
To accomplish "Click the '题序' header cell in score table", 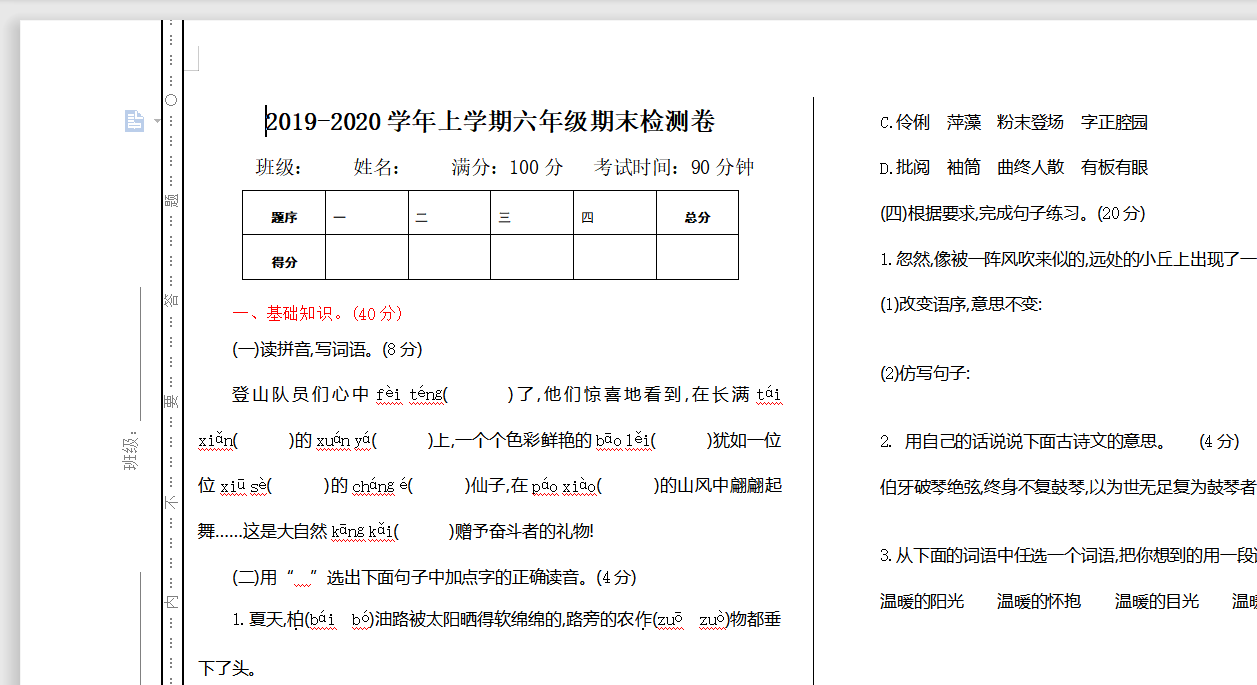I will pyautogui.click(x=284, y=217).
